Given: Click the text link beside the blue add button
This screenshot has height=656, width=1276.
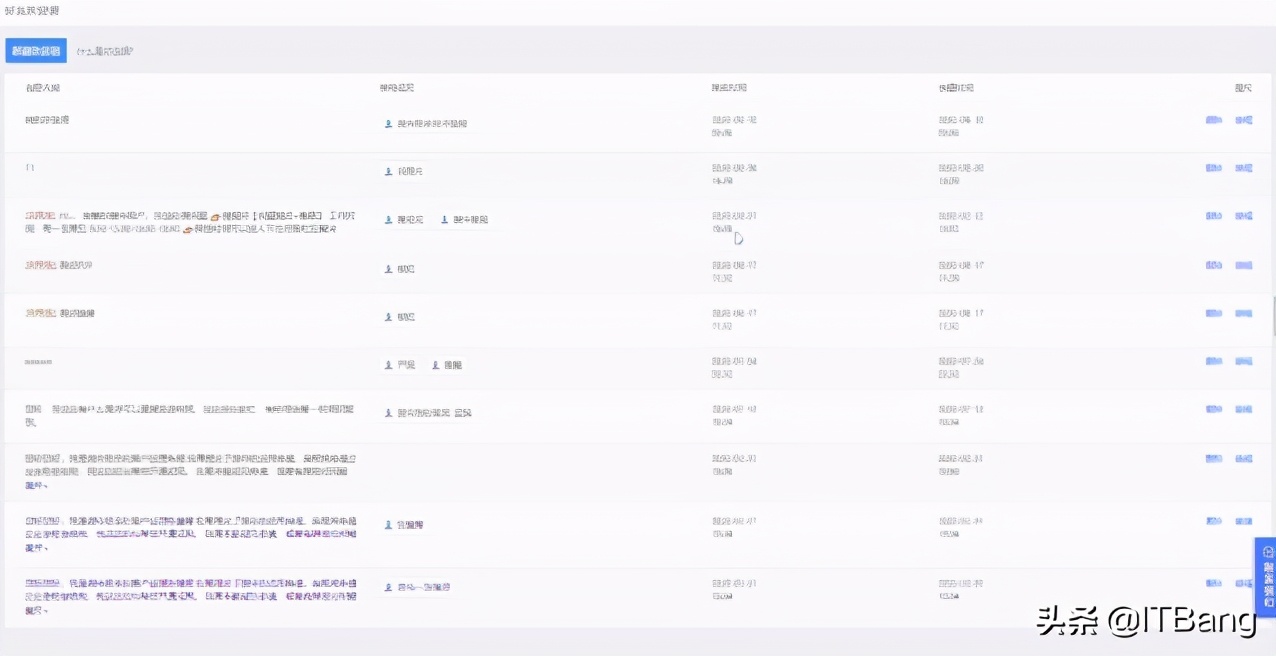Looking at the screenshot, I should (x=103, y=49).
